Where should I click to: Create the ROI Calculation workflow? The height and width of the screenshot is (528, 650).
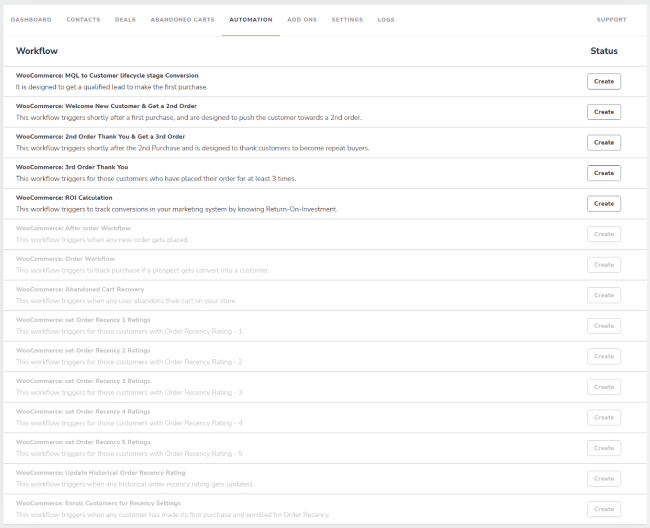tap(604, 203)
